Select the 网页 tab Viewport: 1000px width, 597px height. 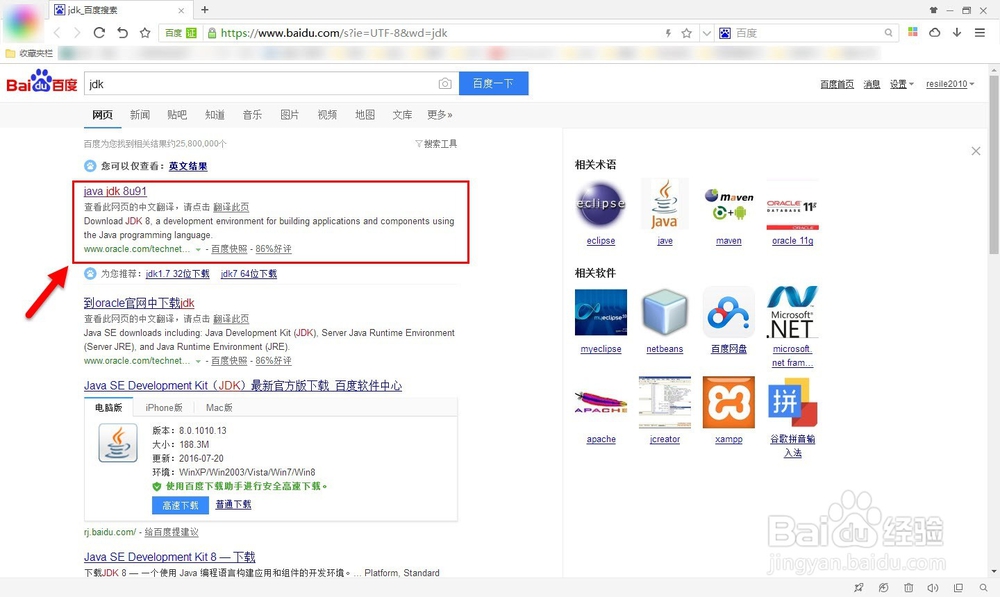[x=102, y=115]
